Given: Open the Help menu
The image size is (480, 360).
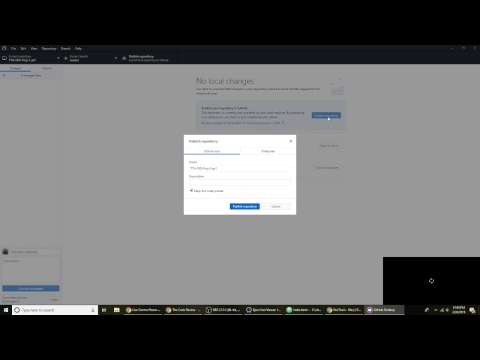Looking at the screenshot, I should coord(78,49).
